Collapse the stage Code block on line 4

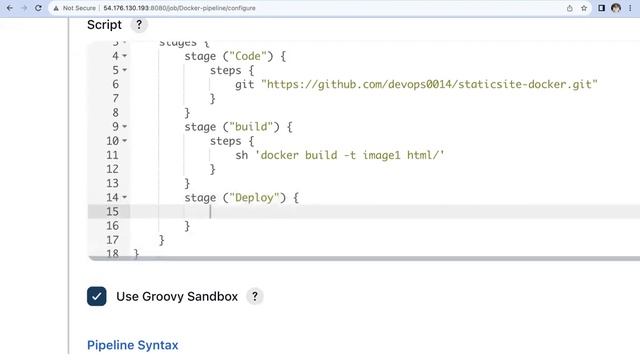point(124,56)
